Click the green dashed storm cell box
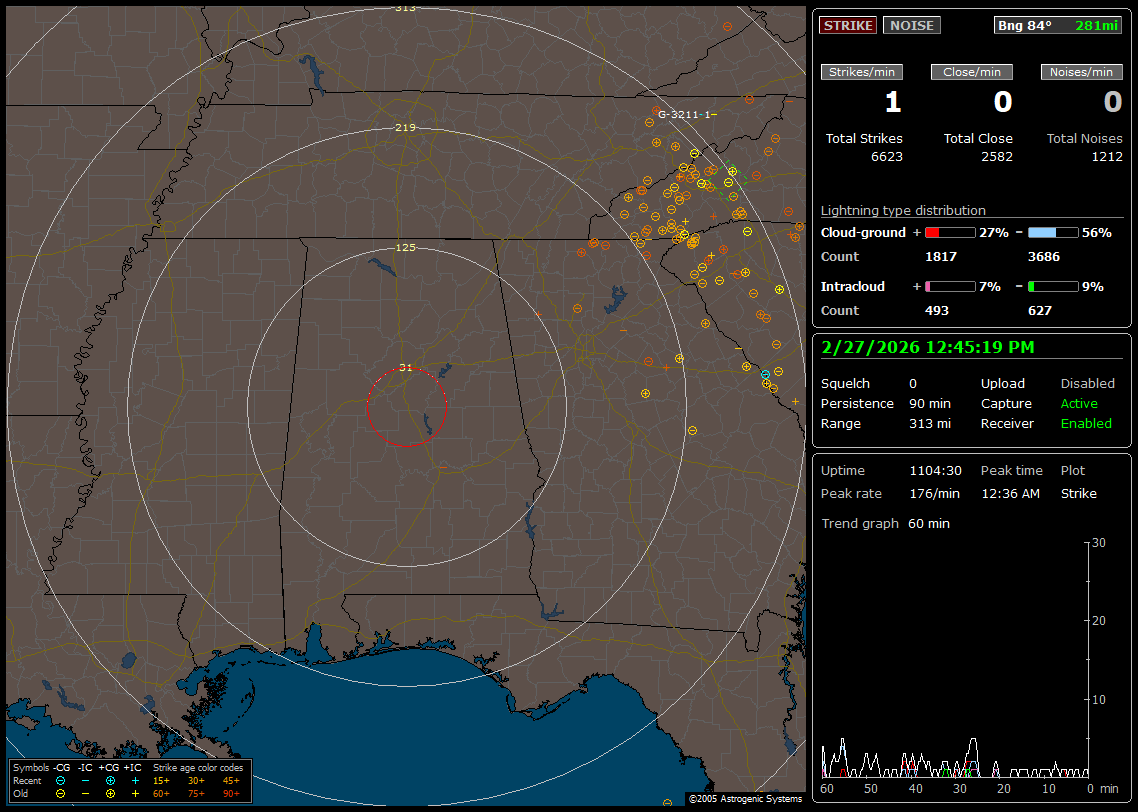1138x812 pixels. point(729,180)
